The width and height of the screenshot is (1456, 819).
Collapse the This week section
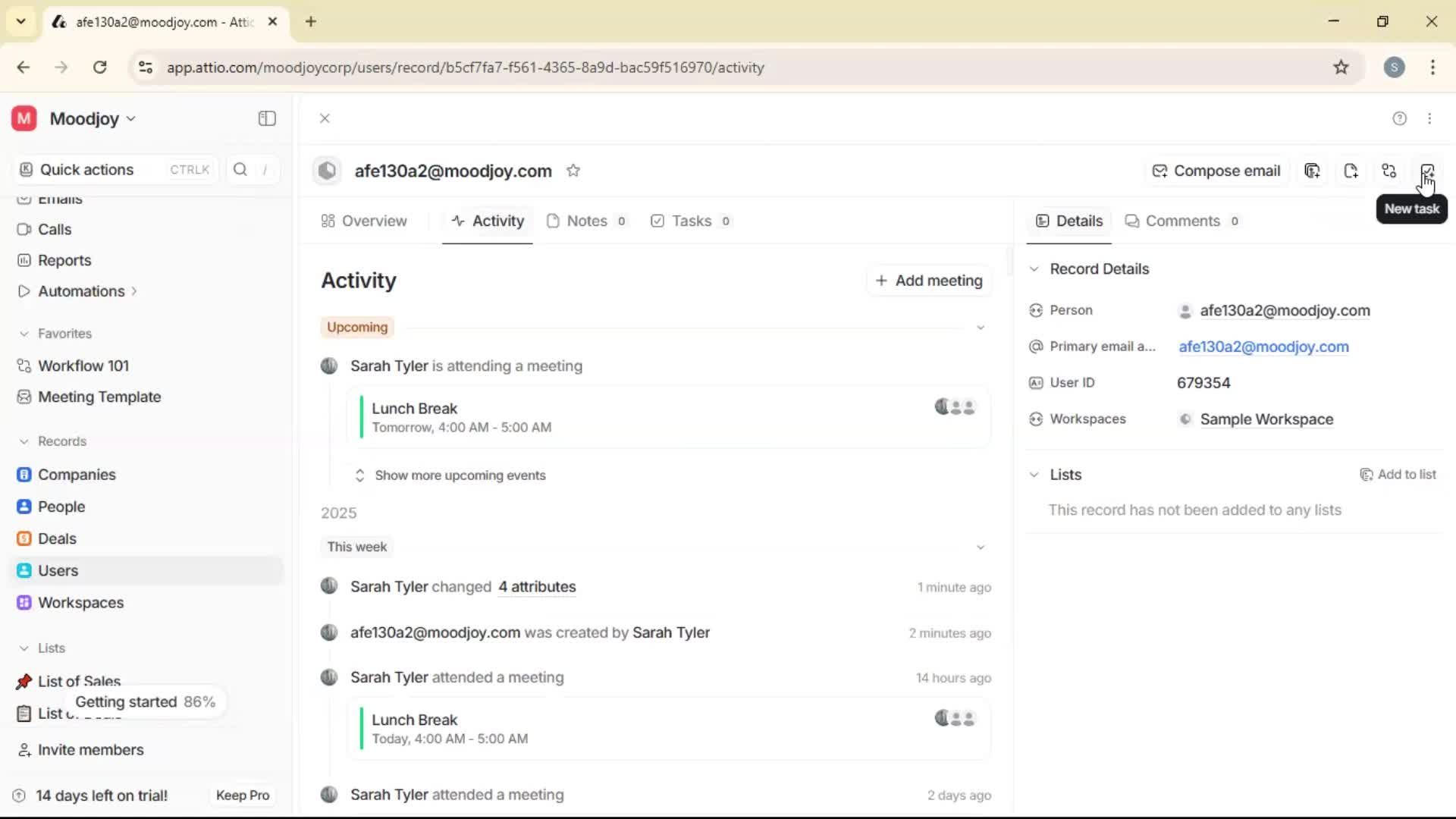point(981,546)
